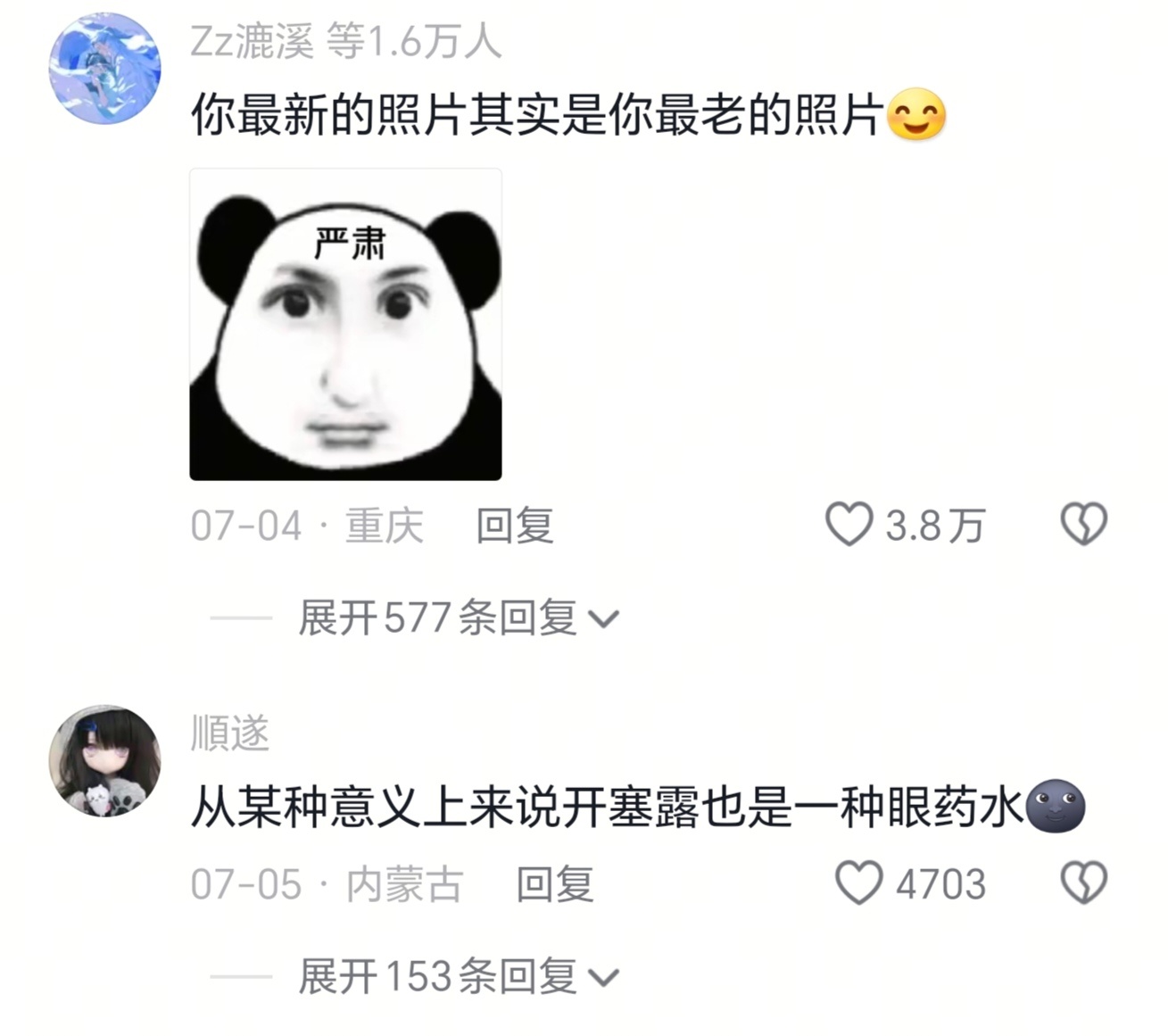
Task: Tap the smiling emoji in first comment
Action: tap(916, 115)
